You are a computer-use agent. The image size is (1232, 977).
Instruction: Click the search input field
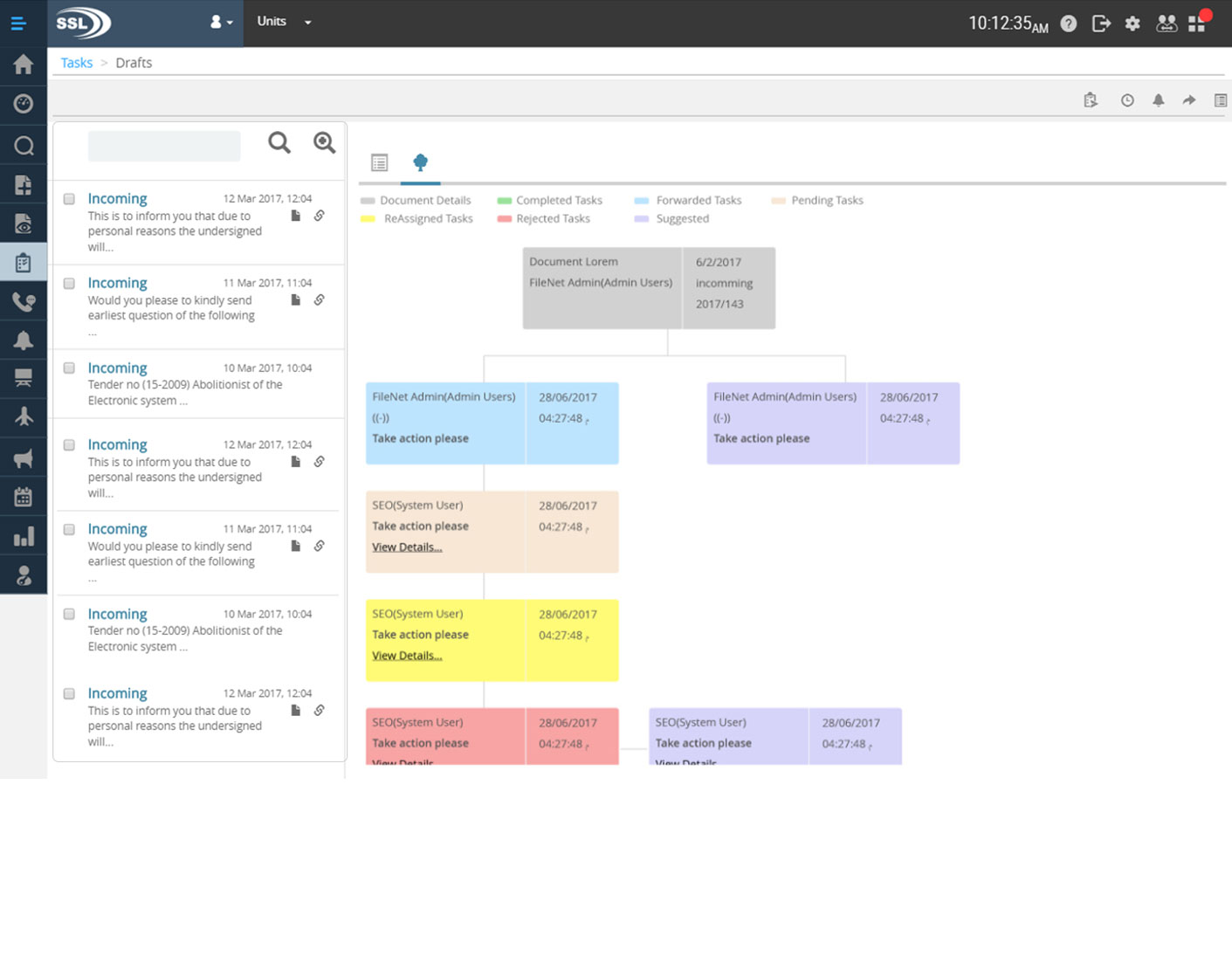pos(164,146)
